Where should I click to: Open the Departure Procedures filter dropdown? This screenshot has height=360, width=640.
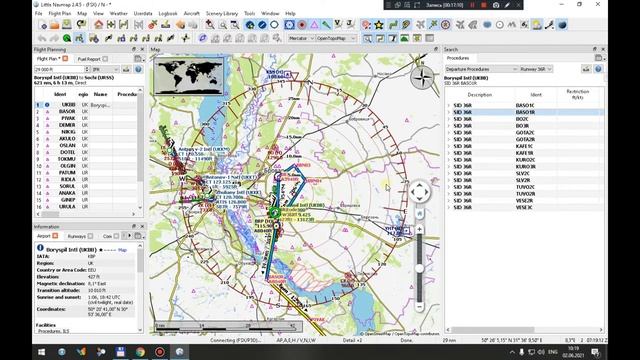[481, 69]
